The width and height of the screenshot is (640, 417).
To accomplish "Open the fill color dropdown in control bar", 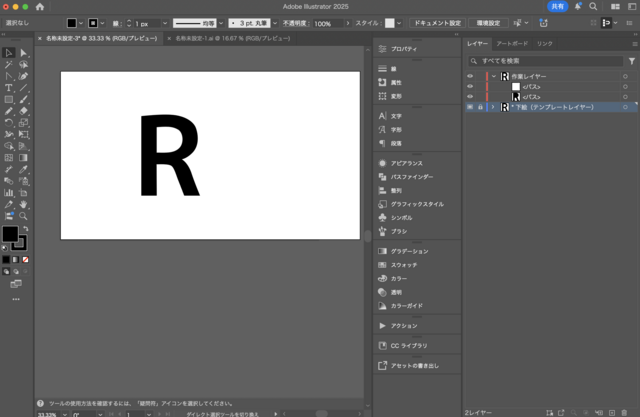I will point(81,23).
